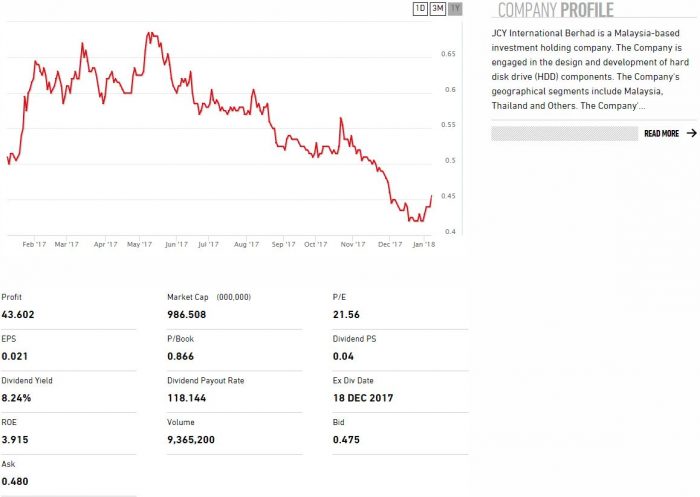Click the Ex Div Date value
Image resolution: width=700 pixels, height=497 pixels.
(363, 398)
